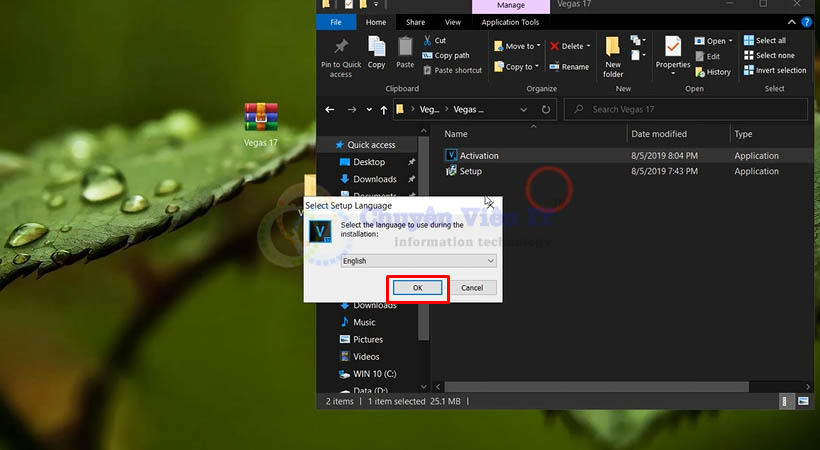Viewport: 820px width, 450px height.
Task: Open the View ribbon tab
Action: pos(453,22)
